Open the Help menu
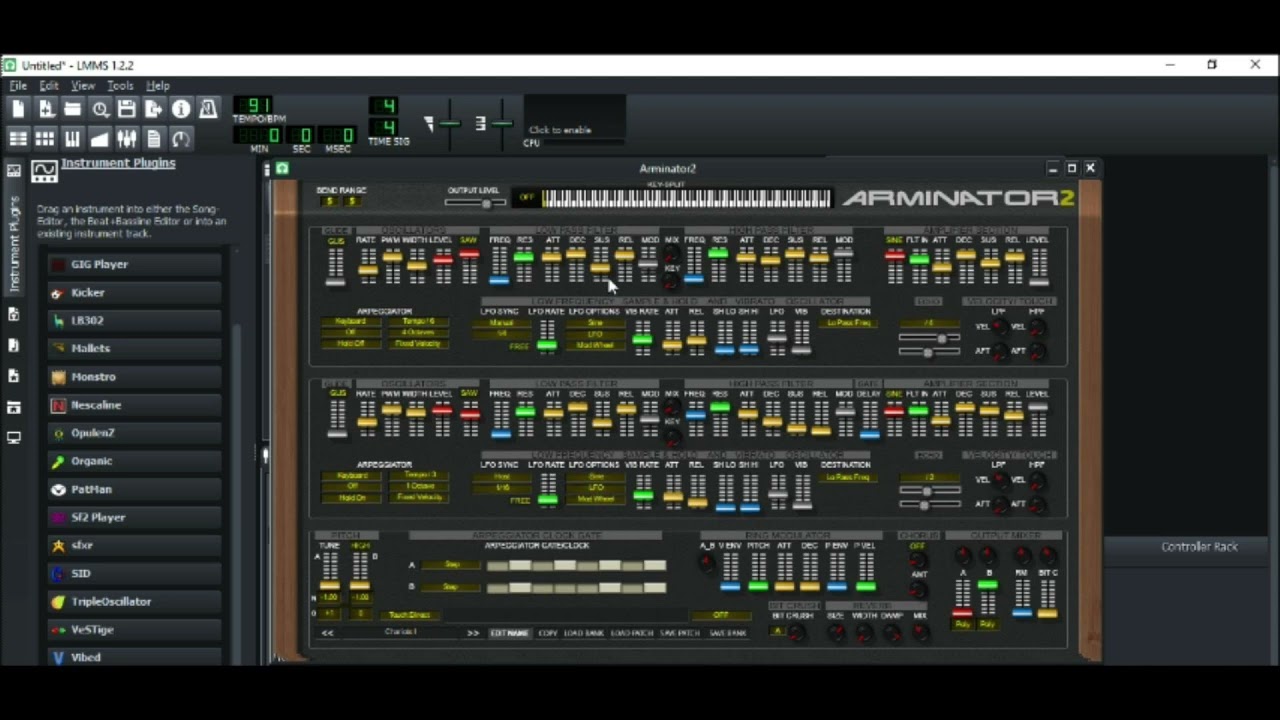Viewport: 1280px width, 720px height. tap(158, 86)
